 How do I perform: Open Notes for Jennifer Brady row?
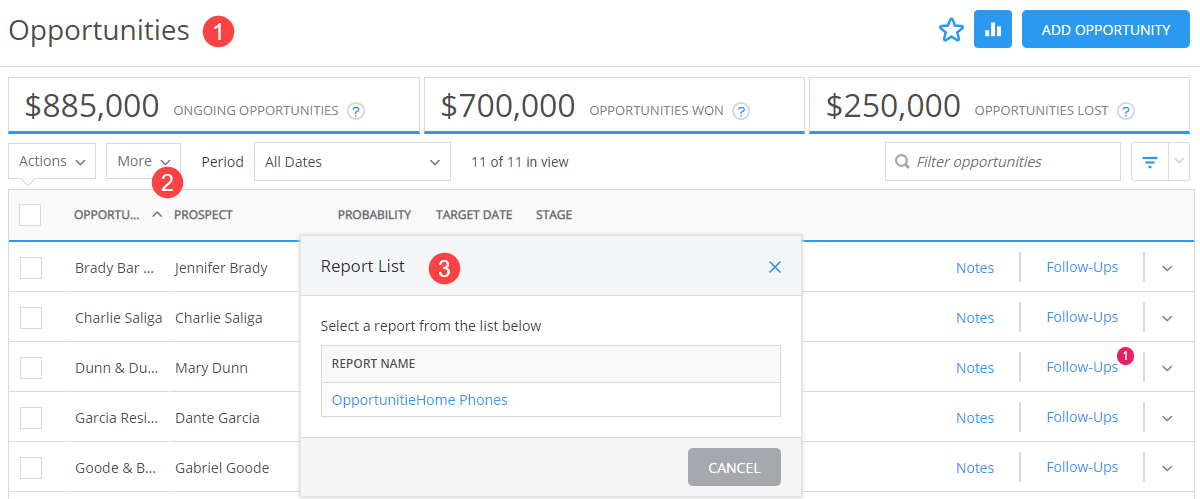(x=975, y=267)
